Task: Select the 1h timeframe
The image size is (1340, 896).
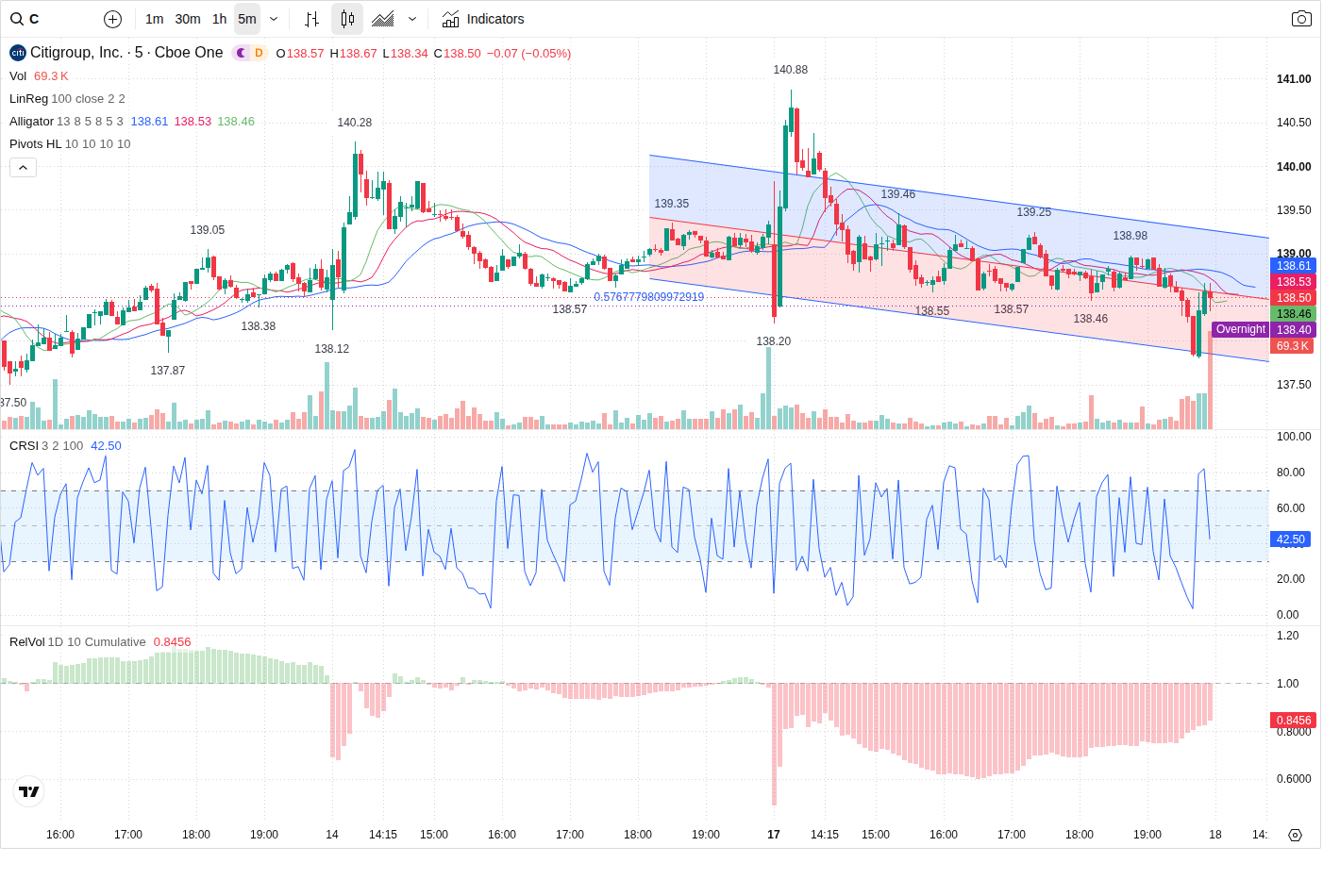Action: [x=219, y=19]
